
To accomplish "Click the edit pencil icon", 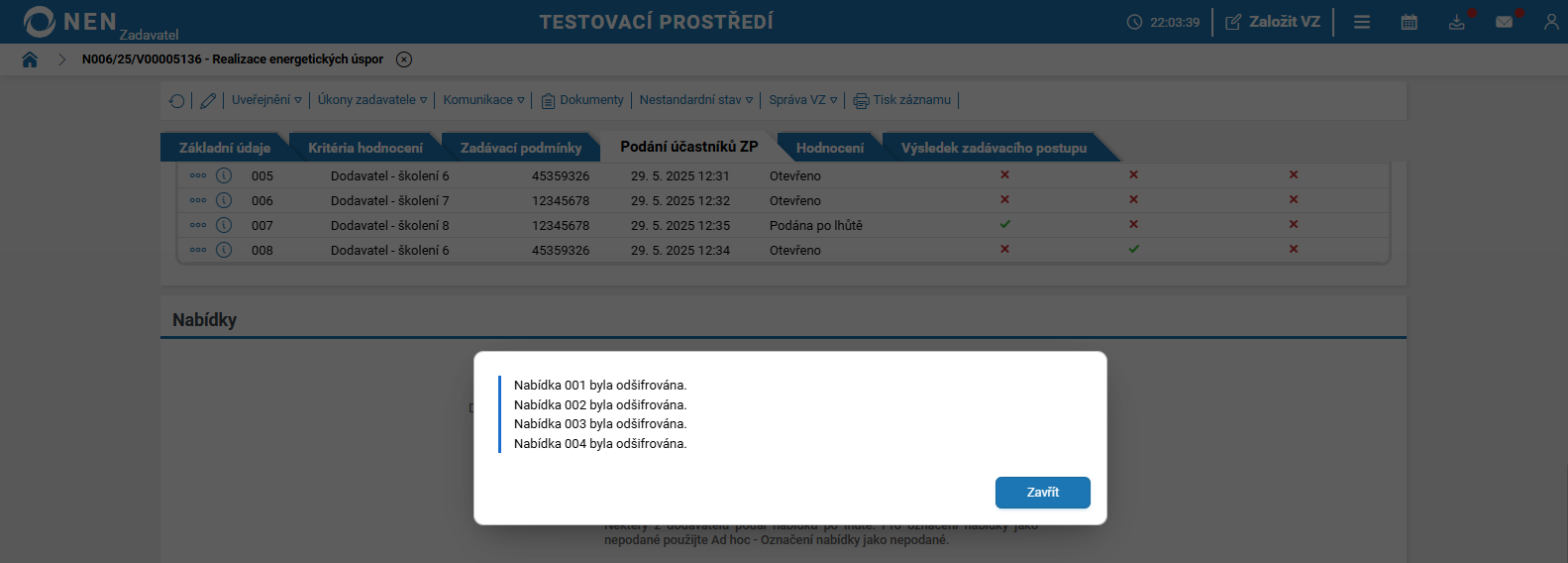I will click(x=208, y=100).
